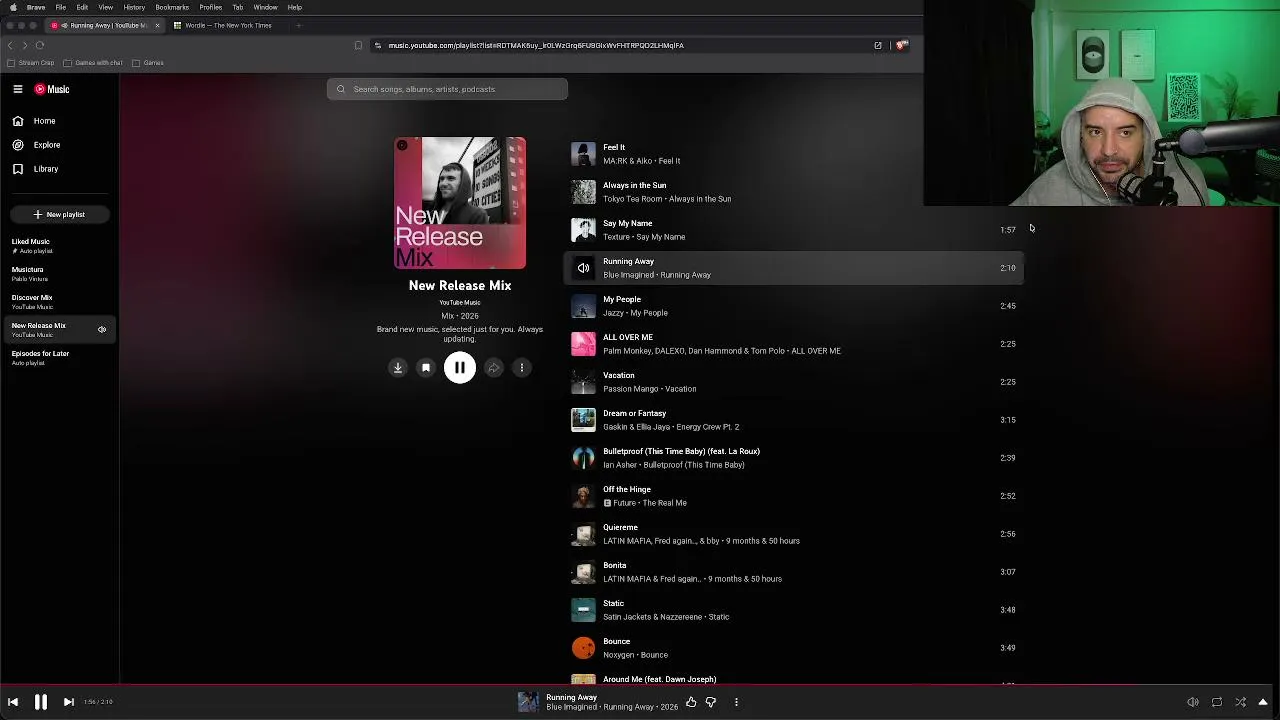
Task: Select the Say My Name track title
Action: [x=627, y=223]
